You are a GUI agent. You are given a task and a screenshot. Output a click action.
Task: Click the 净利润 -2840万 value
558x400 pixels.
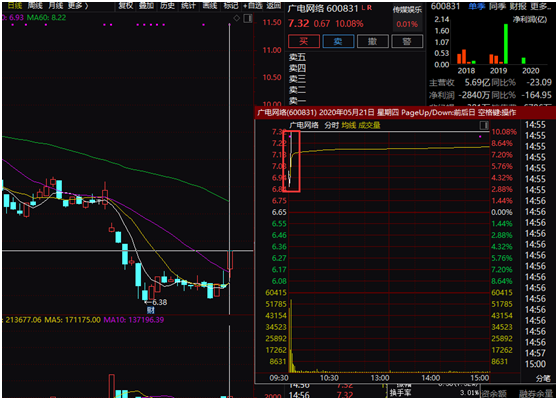click(474, 95)
